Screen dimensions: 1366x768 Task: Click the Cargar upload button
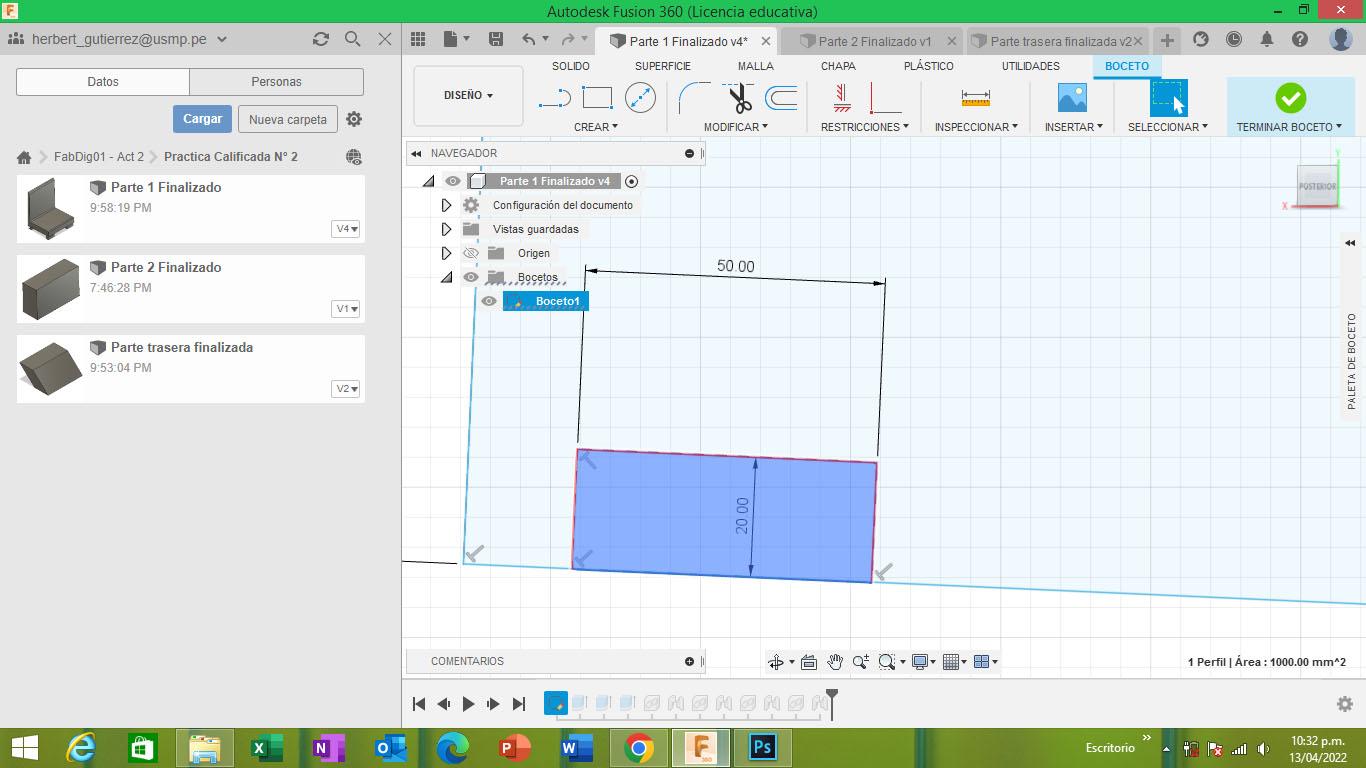(202, 119)
